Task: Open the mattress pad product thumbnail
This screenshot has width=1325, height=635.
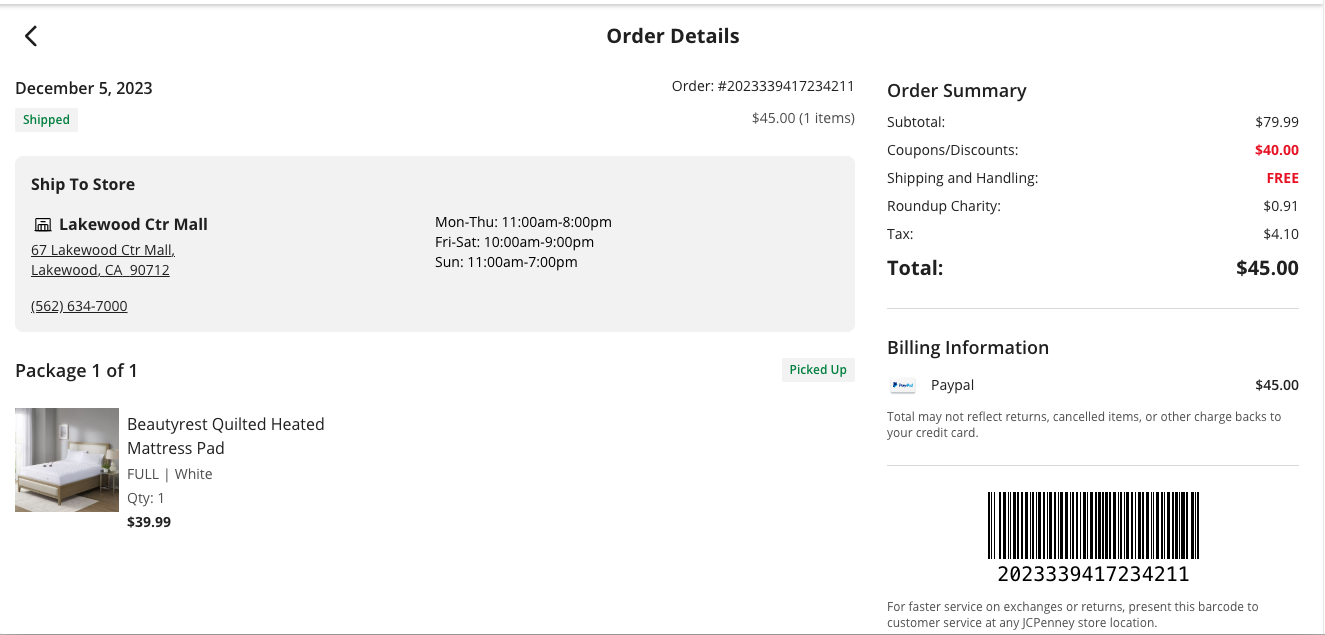Action: [67, 460]
